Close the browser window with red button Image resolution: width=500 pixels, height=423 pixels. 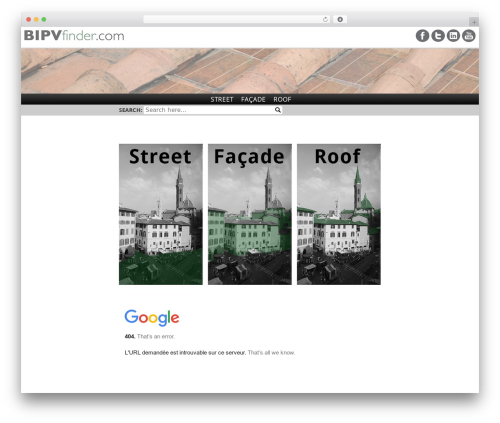(29, 19)
